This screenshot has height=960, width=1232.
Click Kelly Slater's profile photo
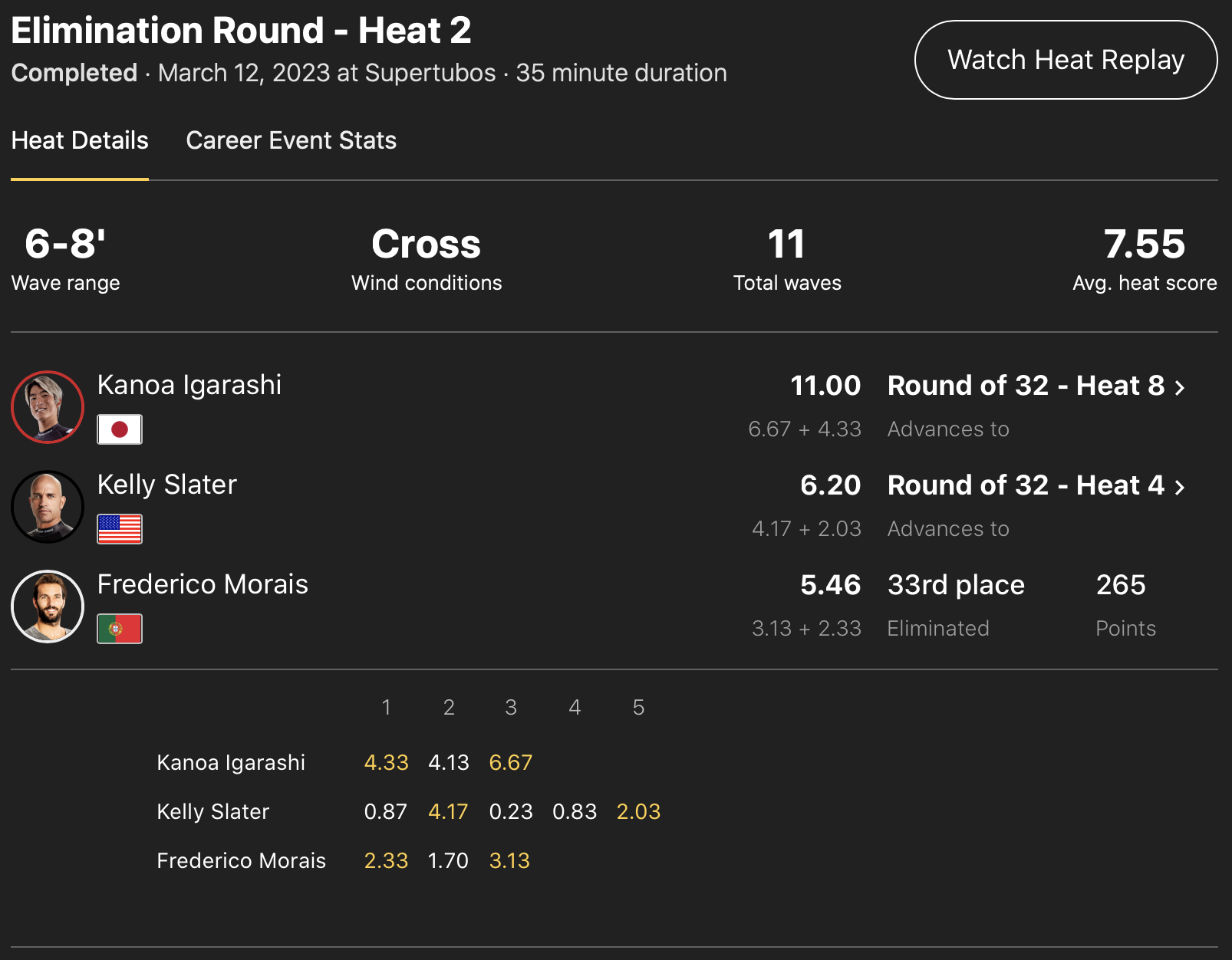pos(48,507)
